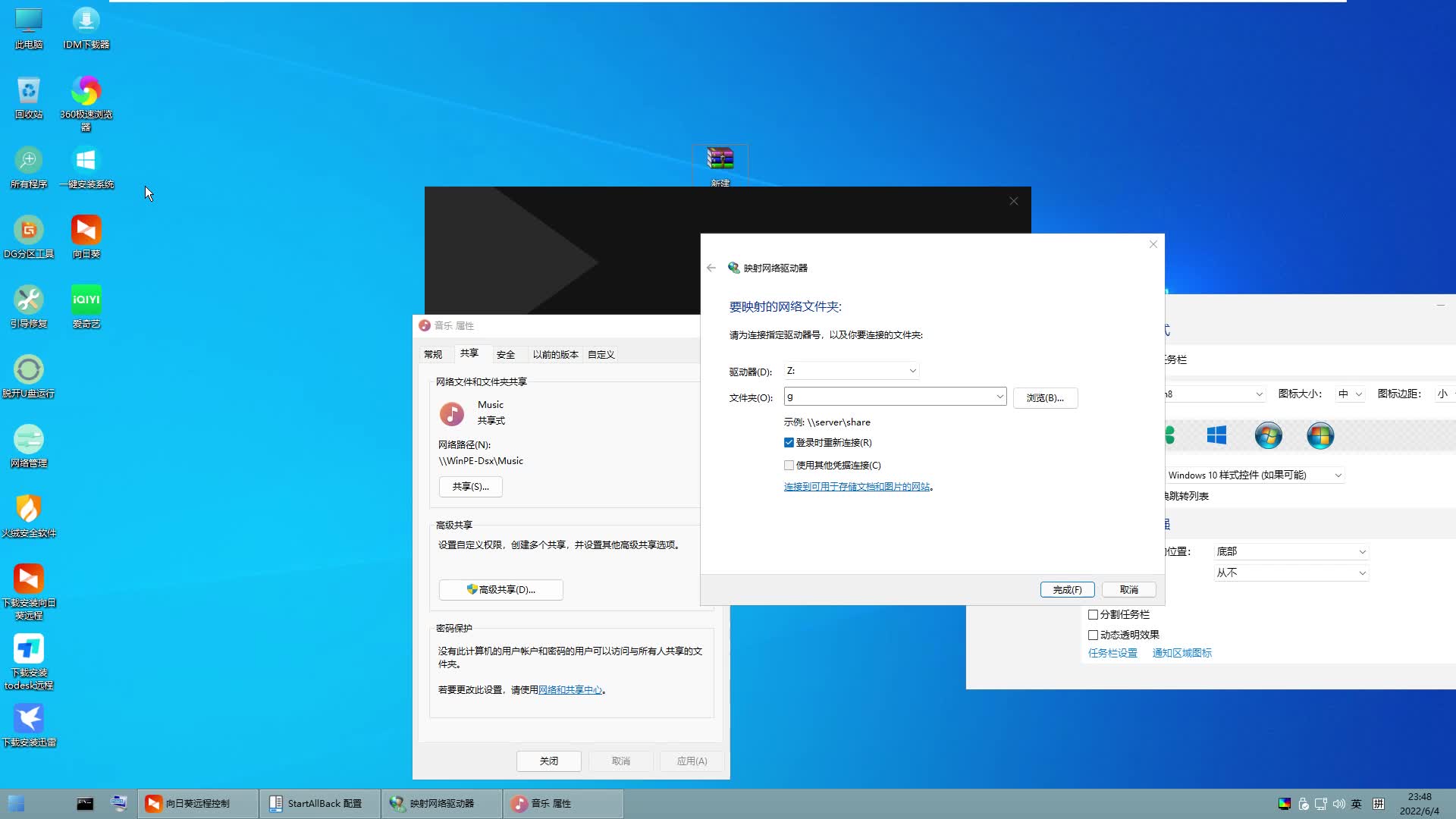Select the green StartIsBack orb style
Image resolution: width=1456 pixels, height=819 pixels.
[x=1170, y=436]
